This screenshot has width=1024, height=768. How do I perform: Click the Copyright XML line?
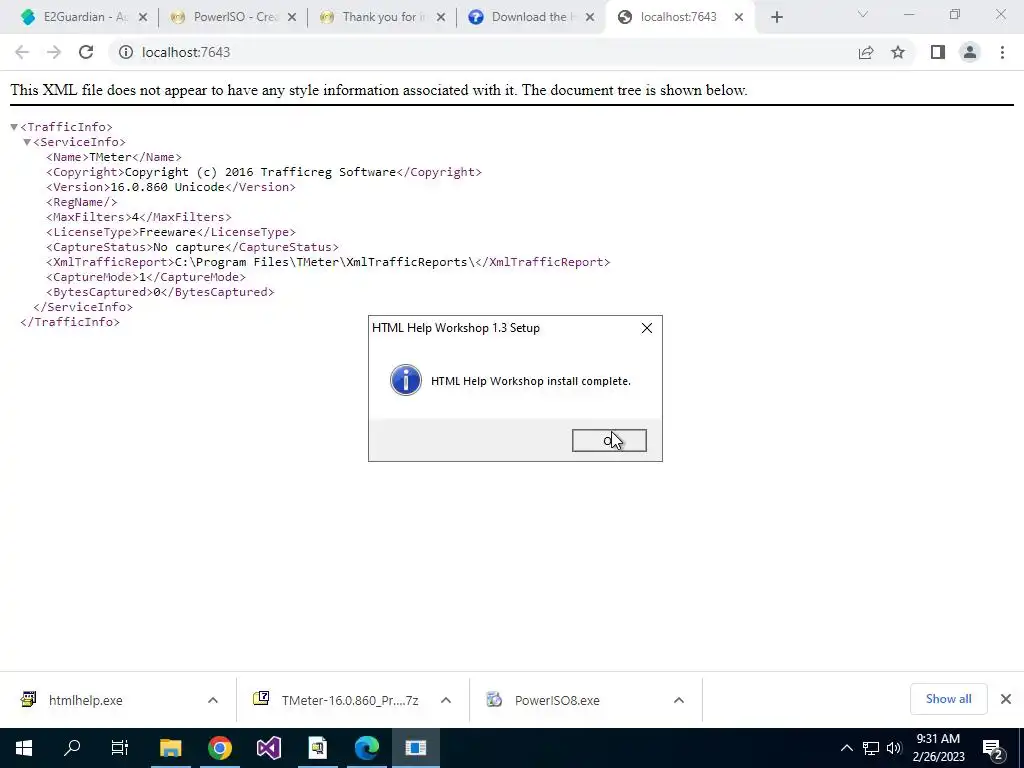click(264, 172)
